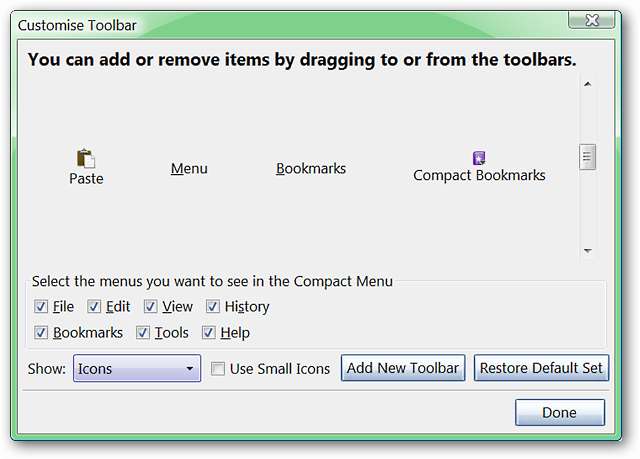Click the Bookmarks toolbar item
Image resolution: width=640 pixels, height=459 pixels.
pos(311,169)
